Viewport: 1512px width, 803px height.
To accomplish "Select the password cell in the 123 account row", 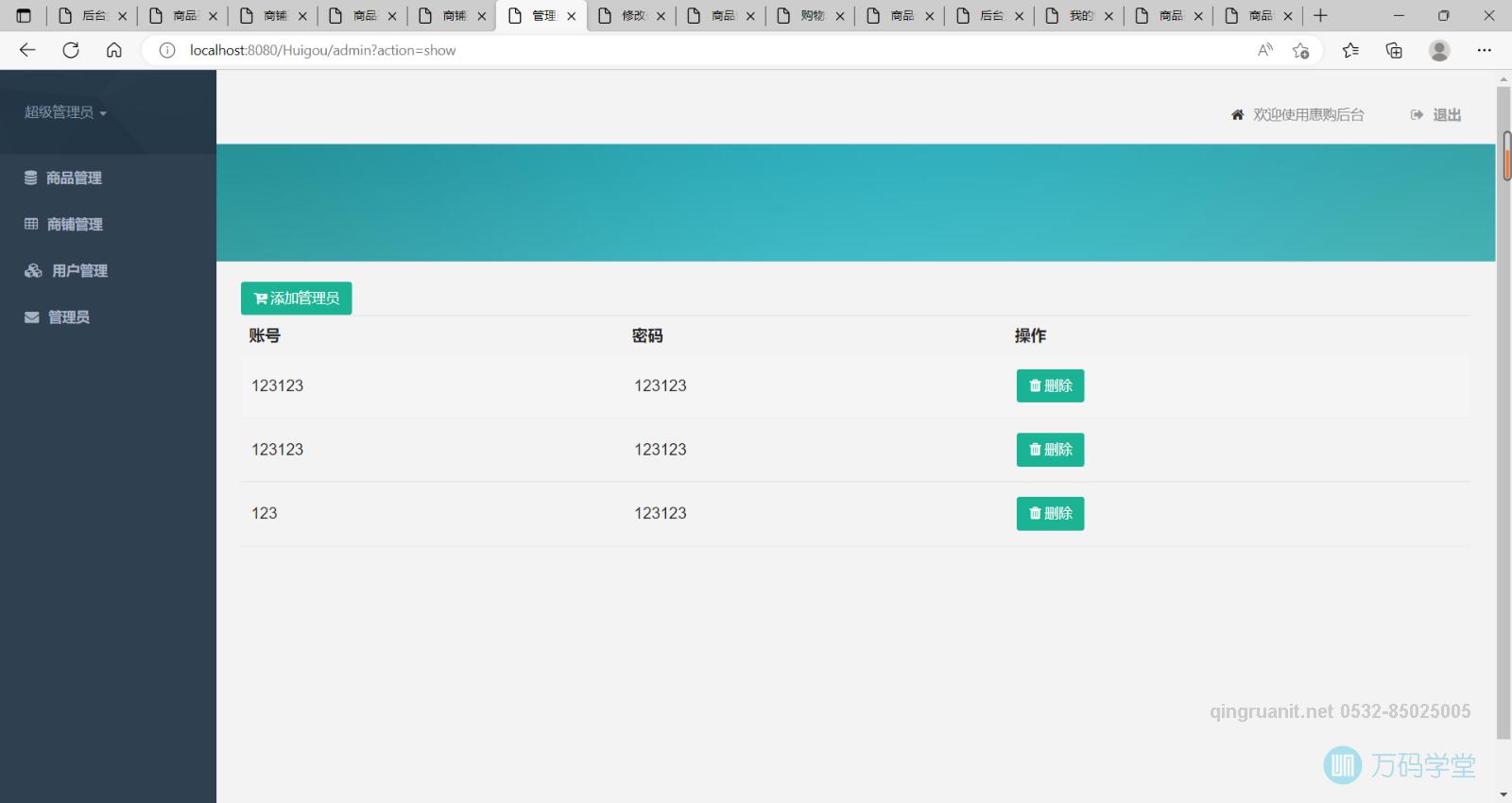I will point(661,513).
